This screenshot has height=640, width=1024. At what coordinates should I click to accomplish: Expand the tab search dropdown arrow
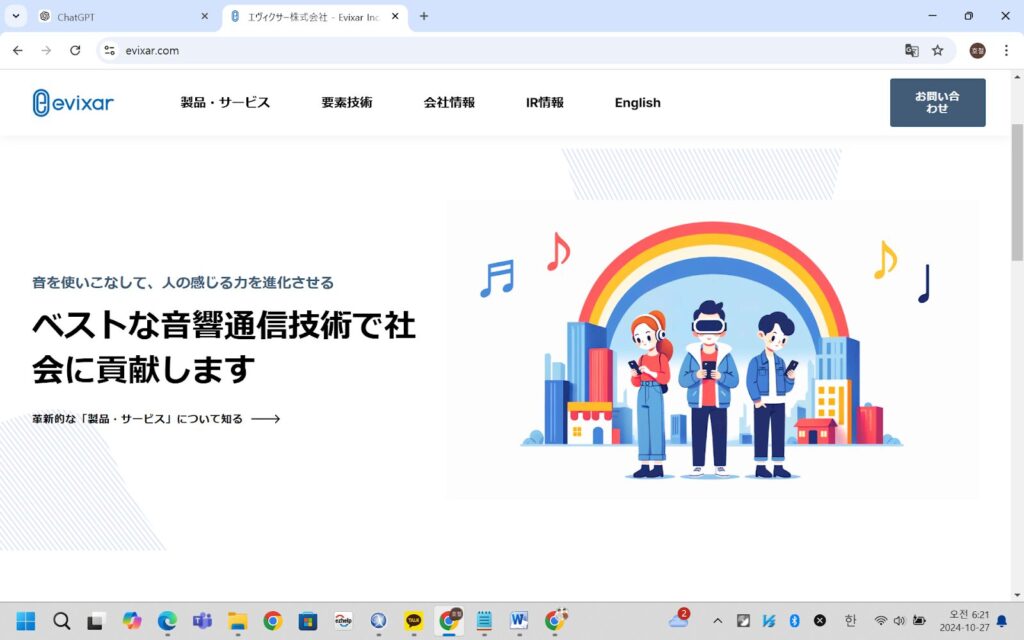16,16
